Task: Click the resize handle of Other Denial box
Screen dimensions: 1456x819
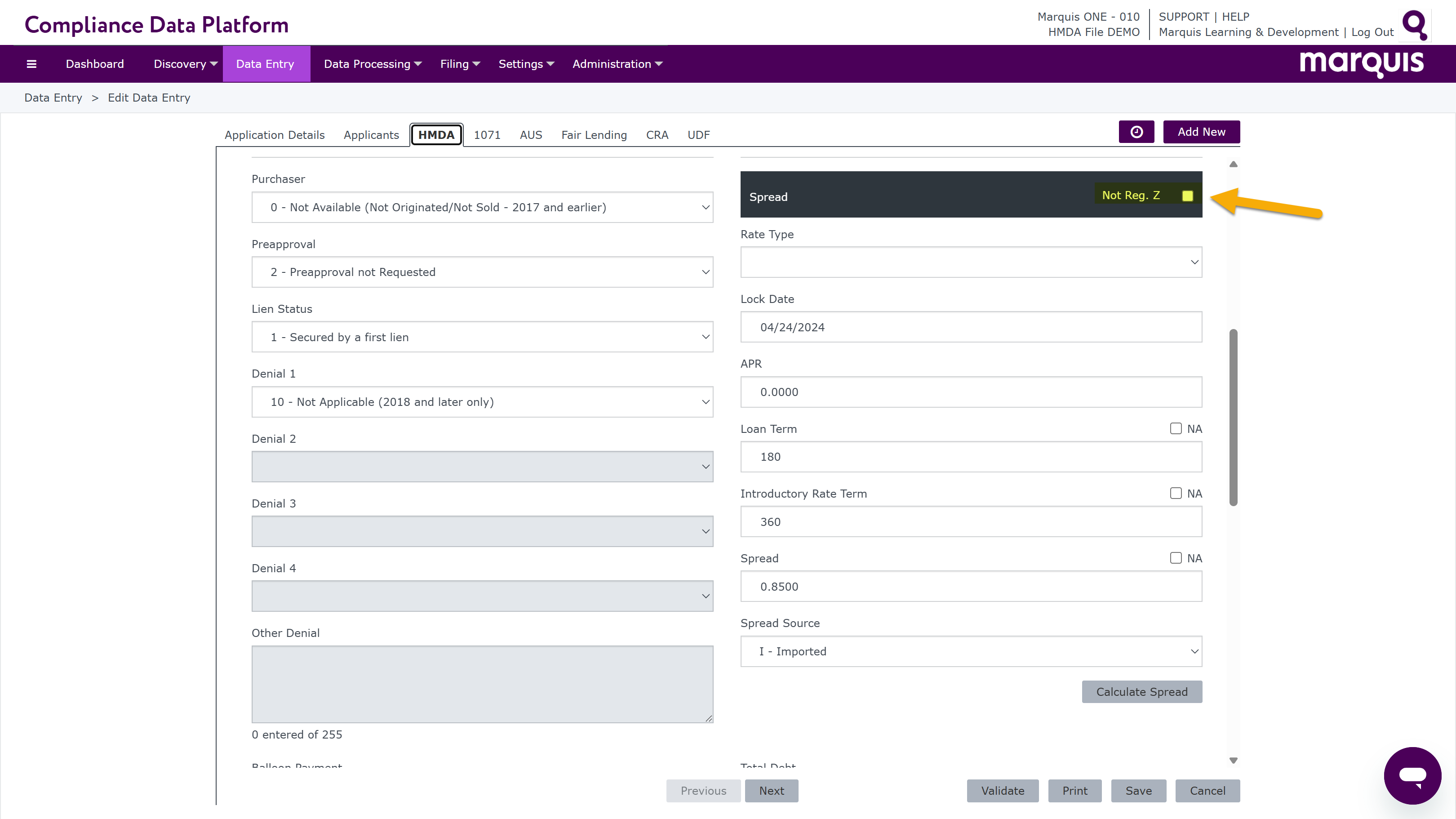Action: click(x=709, y=718)
